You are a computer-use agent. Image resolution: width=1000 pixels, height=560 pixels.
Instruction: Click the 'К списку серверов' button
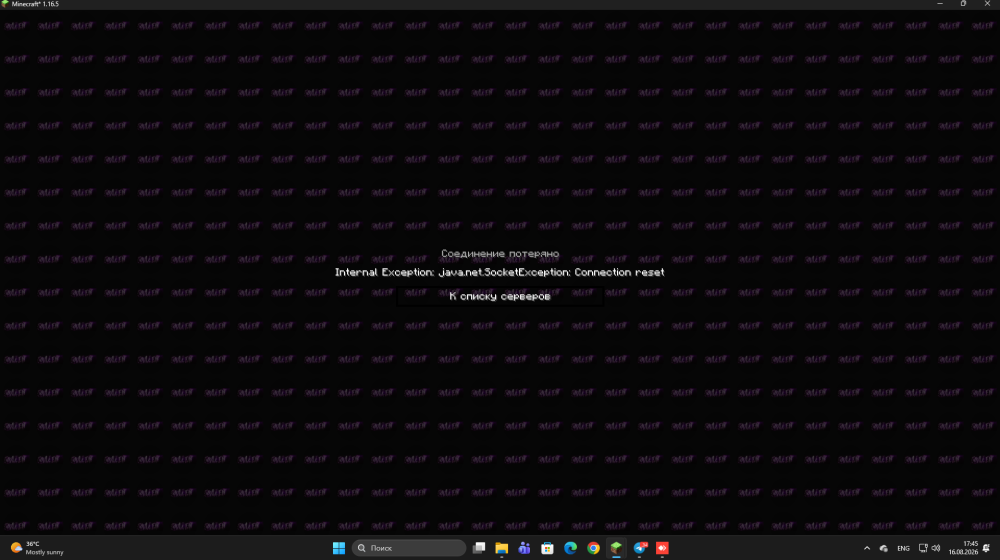[x=500, y=296]
